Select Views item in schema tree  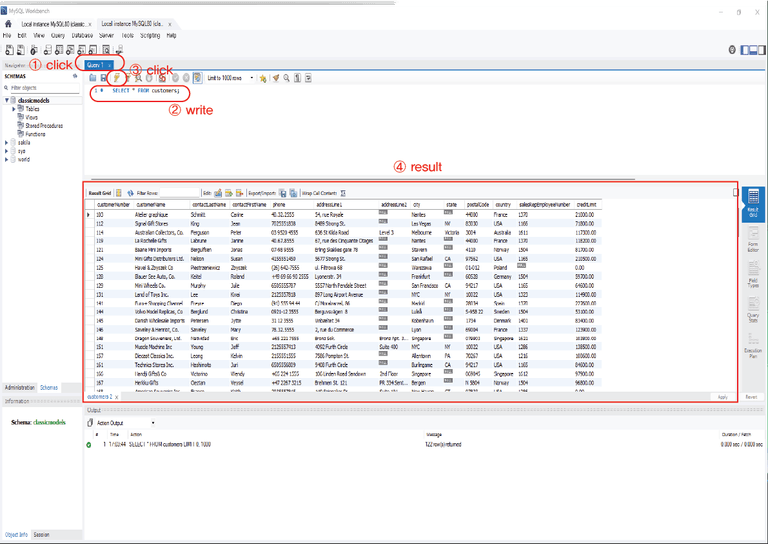[x=31, y=117]
